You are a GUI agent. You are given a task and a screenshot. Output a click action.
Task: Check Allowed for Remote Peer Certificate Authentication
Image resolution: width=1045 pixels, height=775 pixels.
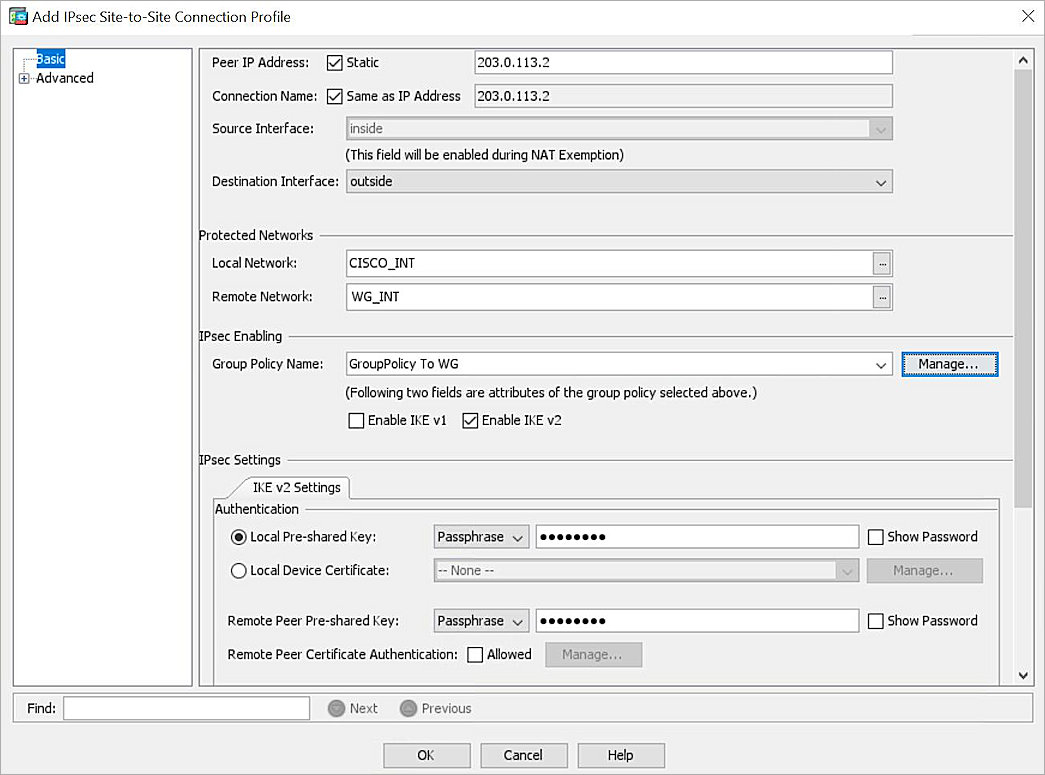475,654
